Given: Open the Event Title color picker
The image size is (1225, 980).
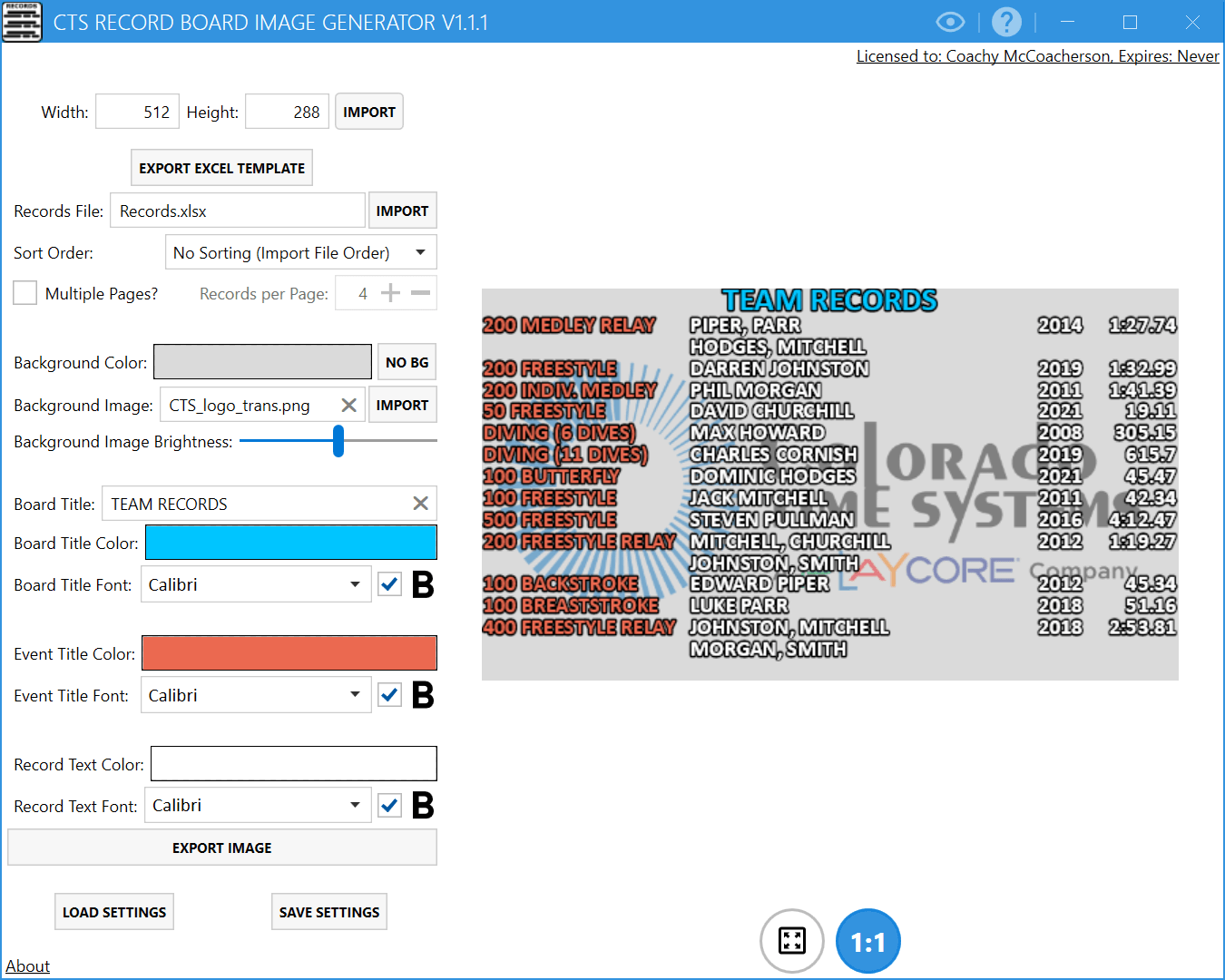Looking at the screenshot, I should (x=289, y=652).
